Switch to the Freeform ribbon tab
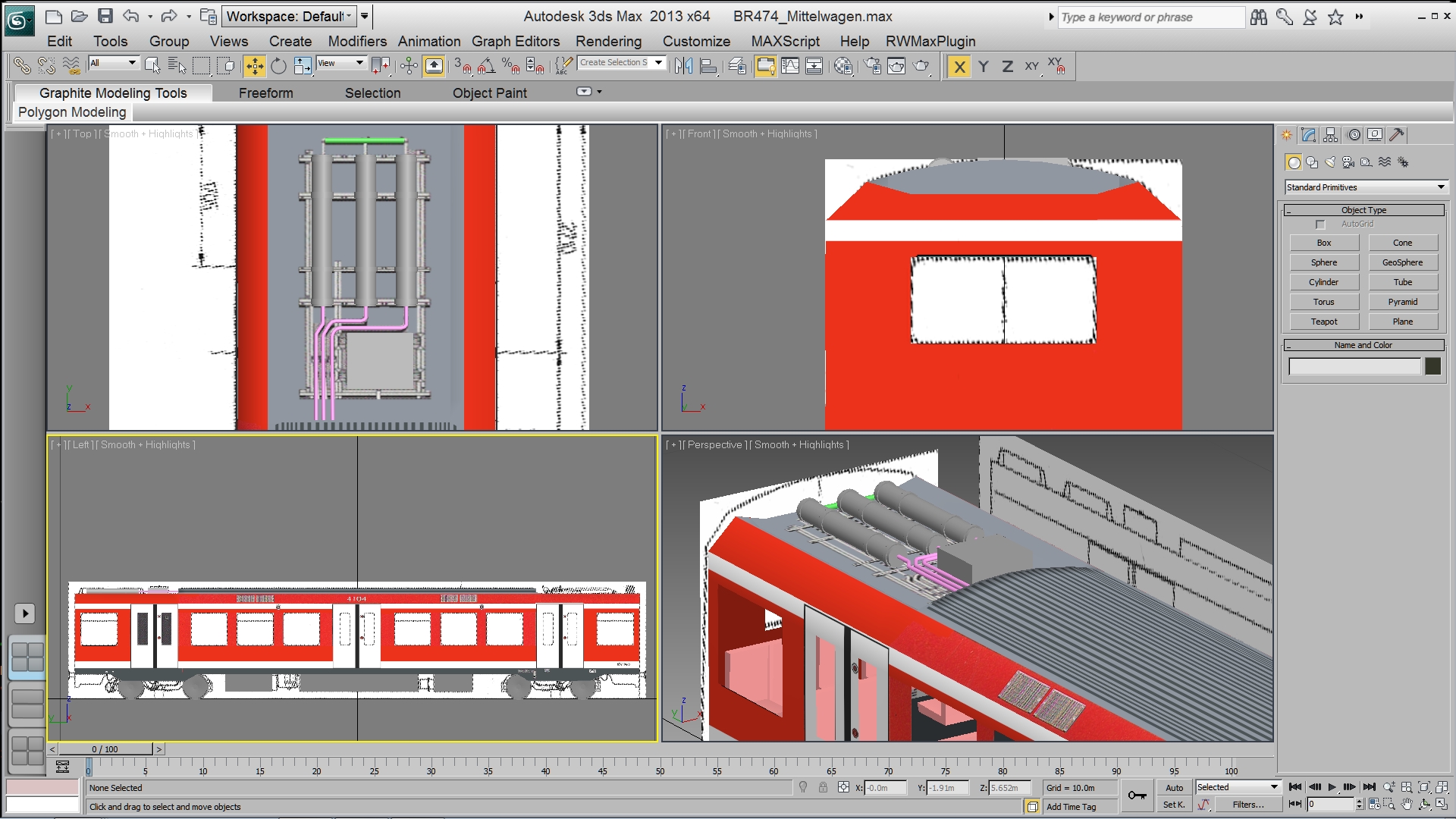The width and height of the screenshot is (1456, 819). (265, 93)
